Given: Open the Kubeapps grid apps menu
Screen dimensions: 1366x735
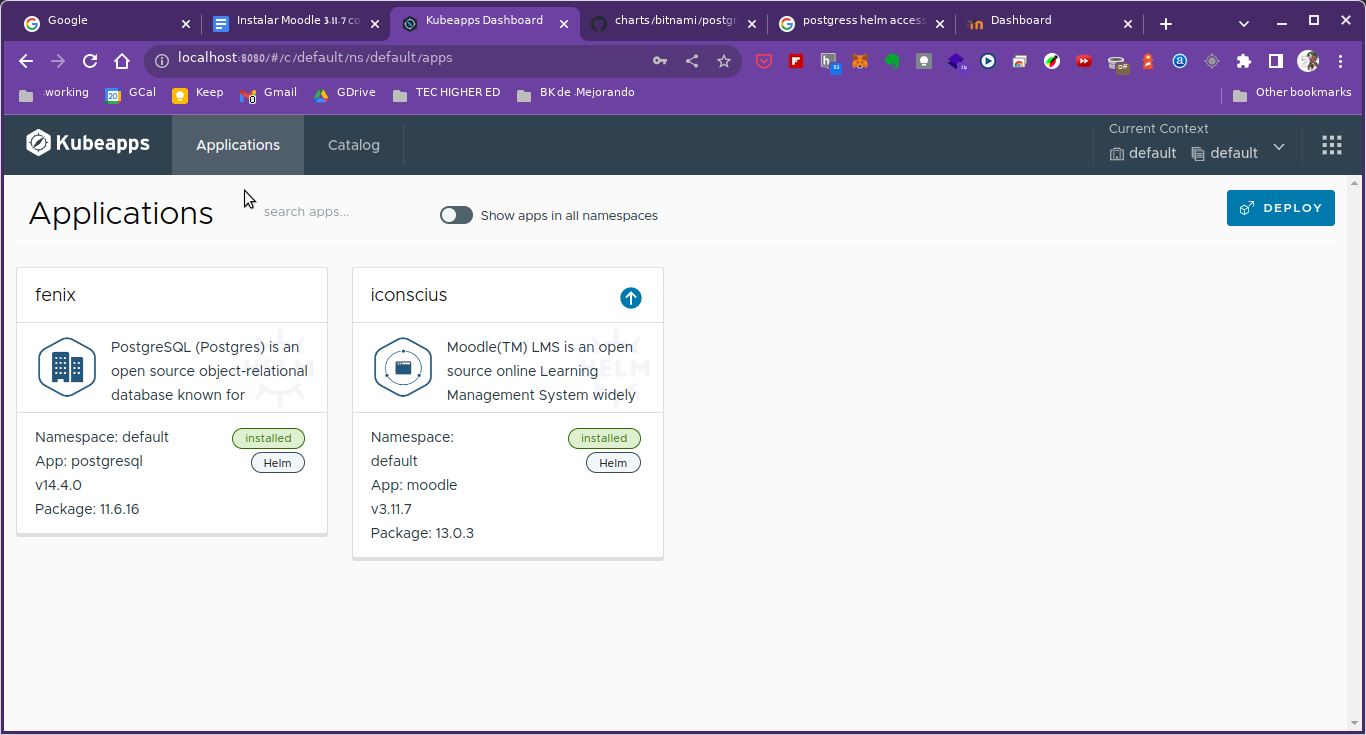Looking at the screenshot, I should tap(1332, 145).
